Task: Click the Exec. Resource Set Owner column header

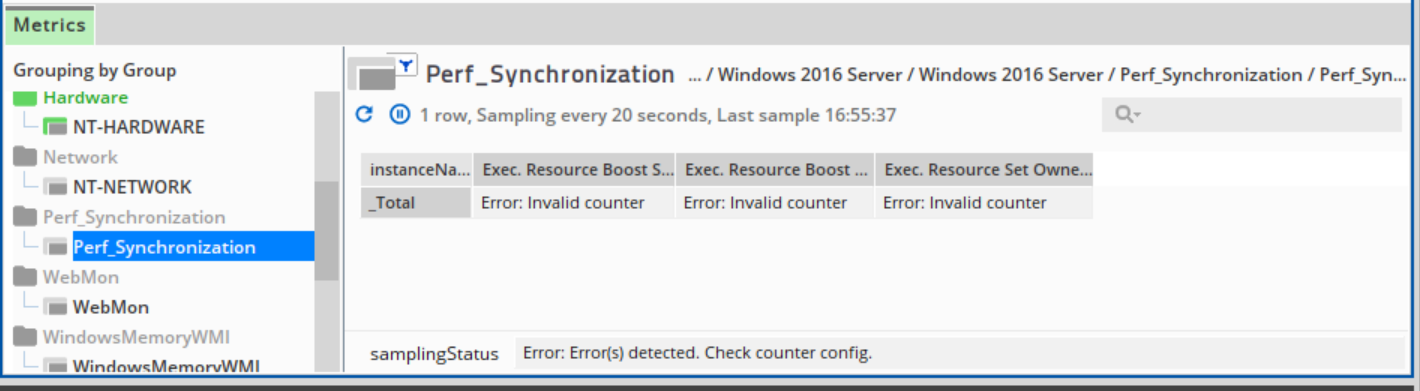Action: pyautogui.click(x=983, y=170)
